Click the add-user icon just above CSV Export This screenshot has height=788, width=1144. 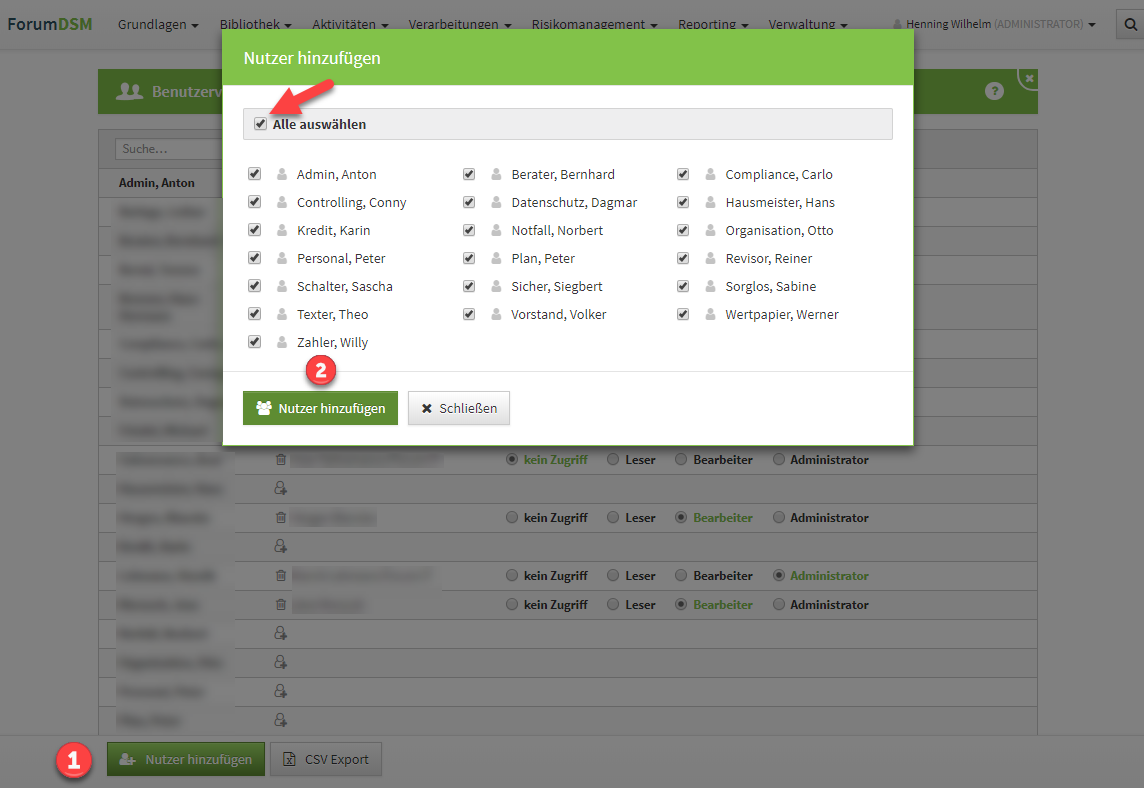(280, 720)
